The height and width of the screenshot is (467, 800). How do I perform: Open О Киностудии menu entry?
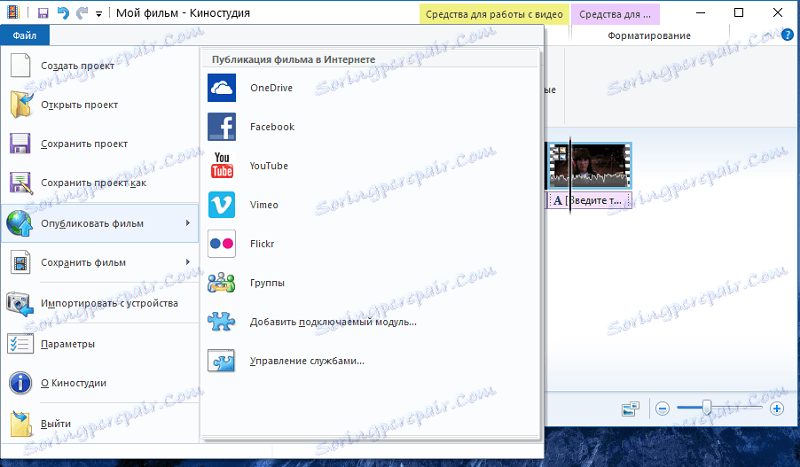(73, 383)
